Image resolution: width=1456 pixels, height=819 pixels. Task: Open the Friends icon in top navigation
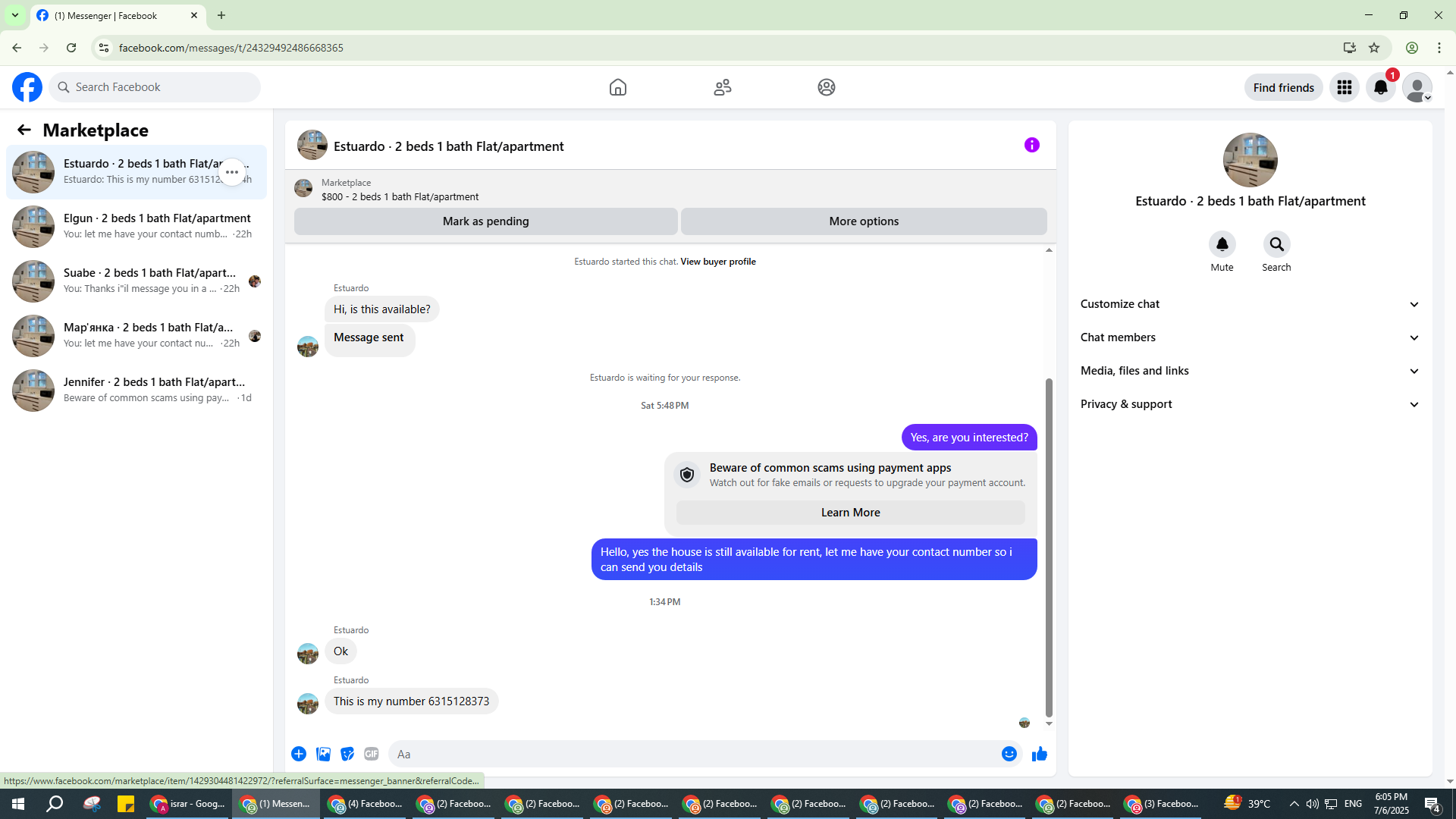[x=723, y=87]
